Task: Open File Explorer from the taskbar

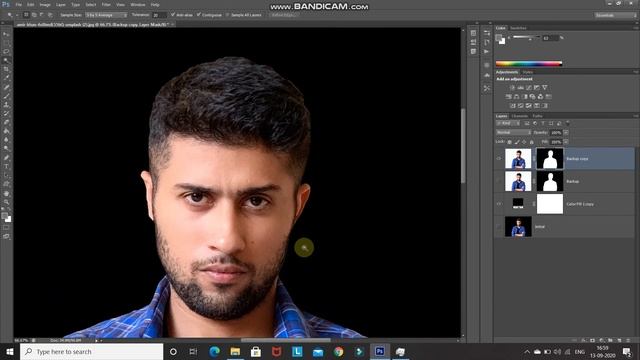Action: [x=235, y=351]
